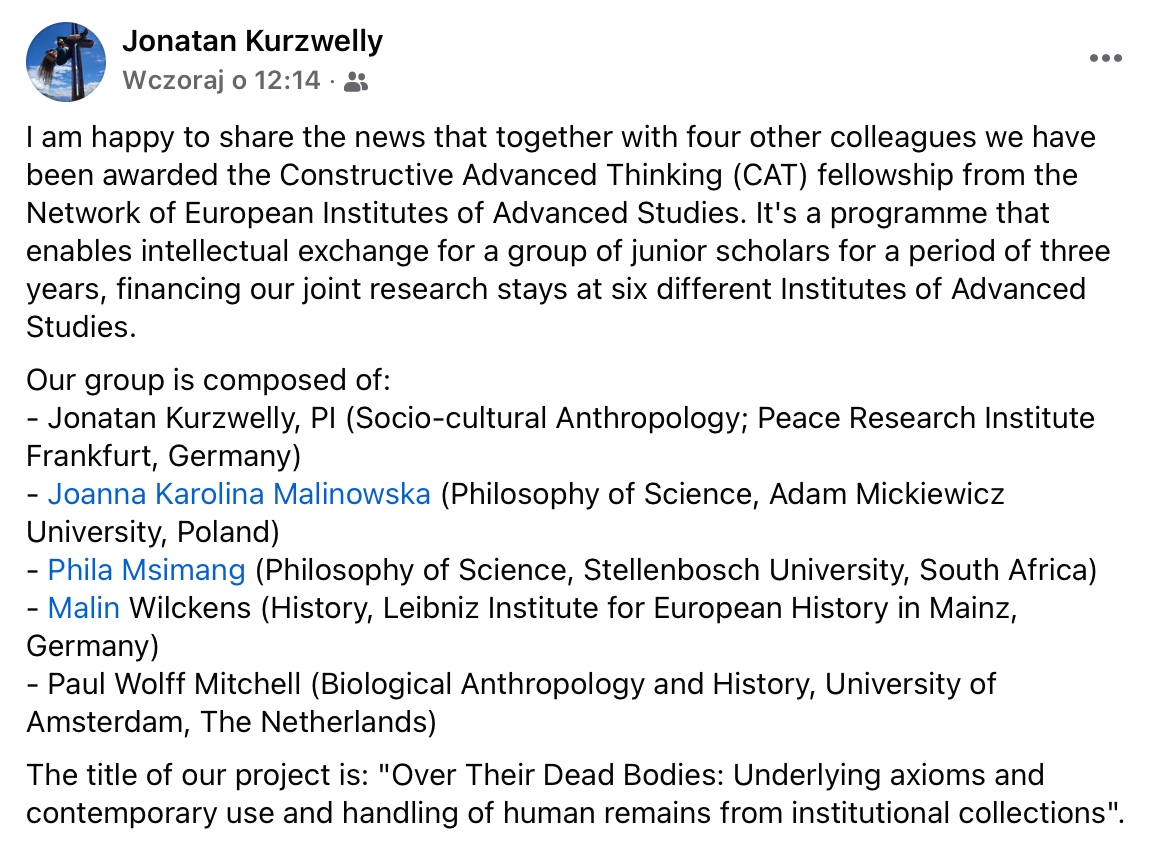Open Joanna Karolina Malinowska's tagged profile
This screenshot has height=846, width=1156.
coord(239,494)
